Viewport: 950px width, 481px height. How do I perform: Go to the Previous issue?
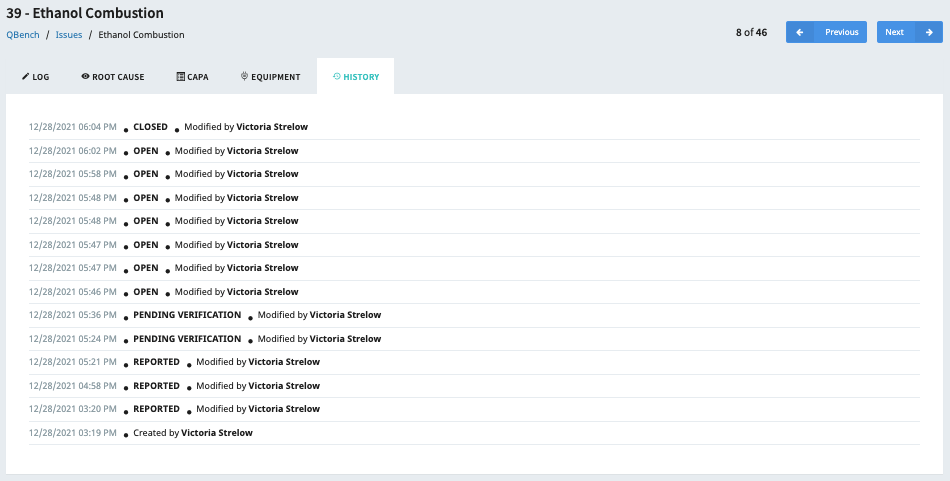[826, 32]
